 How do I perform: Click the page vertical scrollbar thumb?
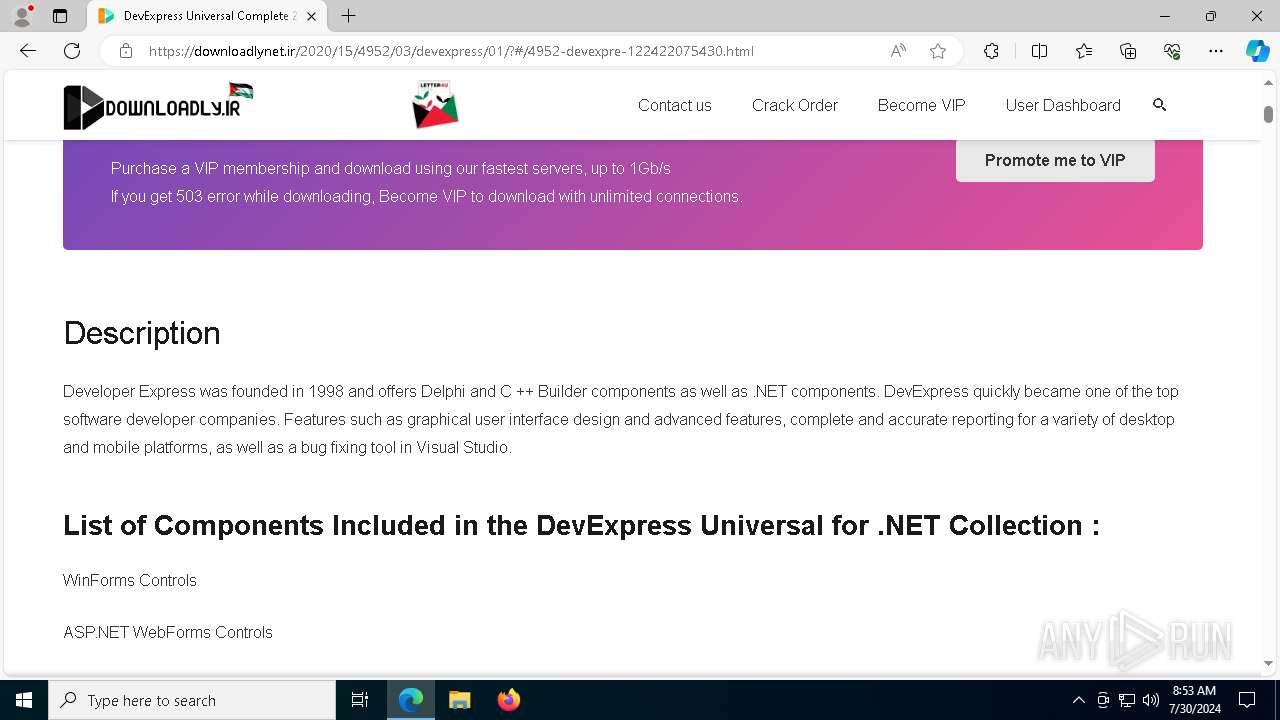[1268, 114]
